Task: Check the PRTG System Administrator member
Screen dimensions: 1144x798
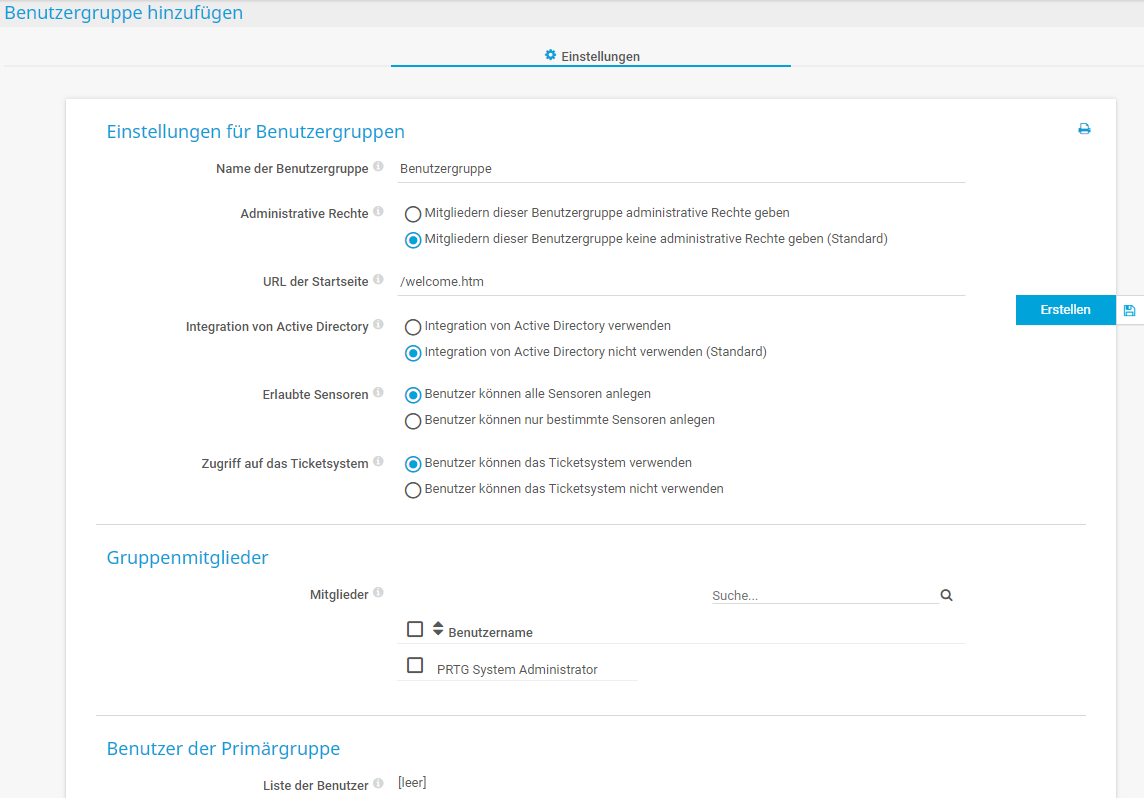Action: click(415, 664)
